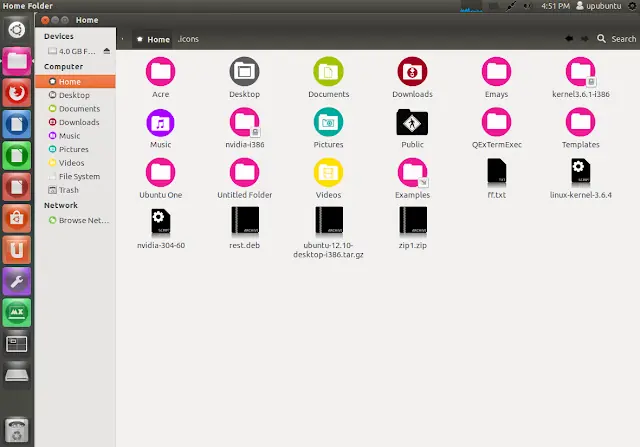
Task: Open LibreOffice Writer from the launcher
Action: tap(16, 124)
